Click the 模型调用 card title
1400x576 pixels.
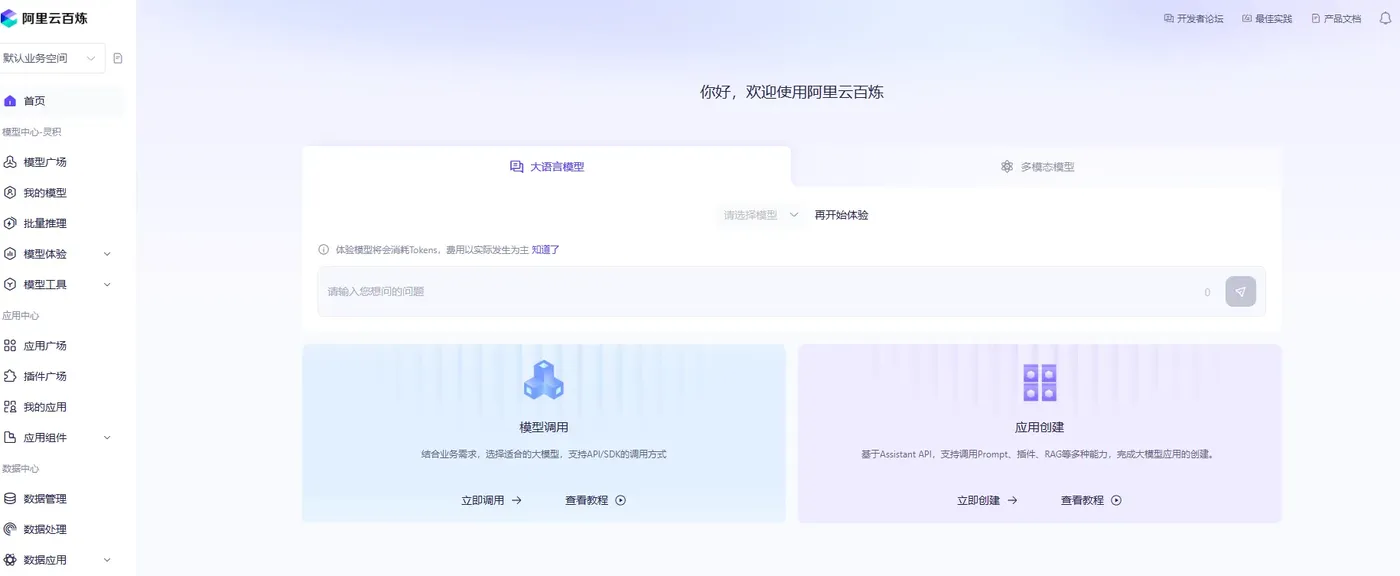click(544, 427)
